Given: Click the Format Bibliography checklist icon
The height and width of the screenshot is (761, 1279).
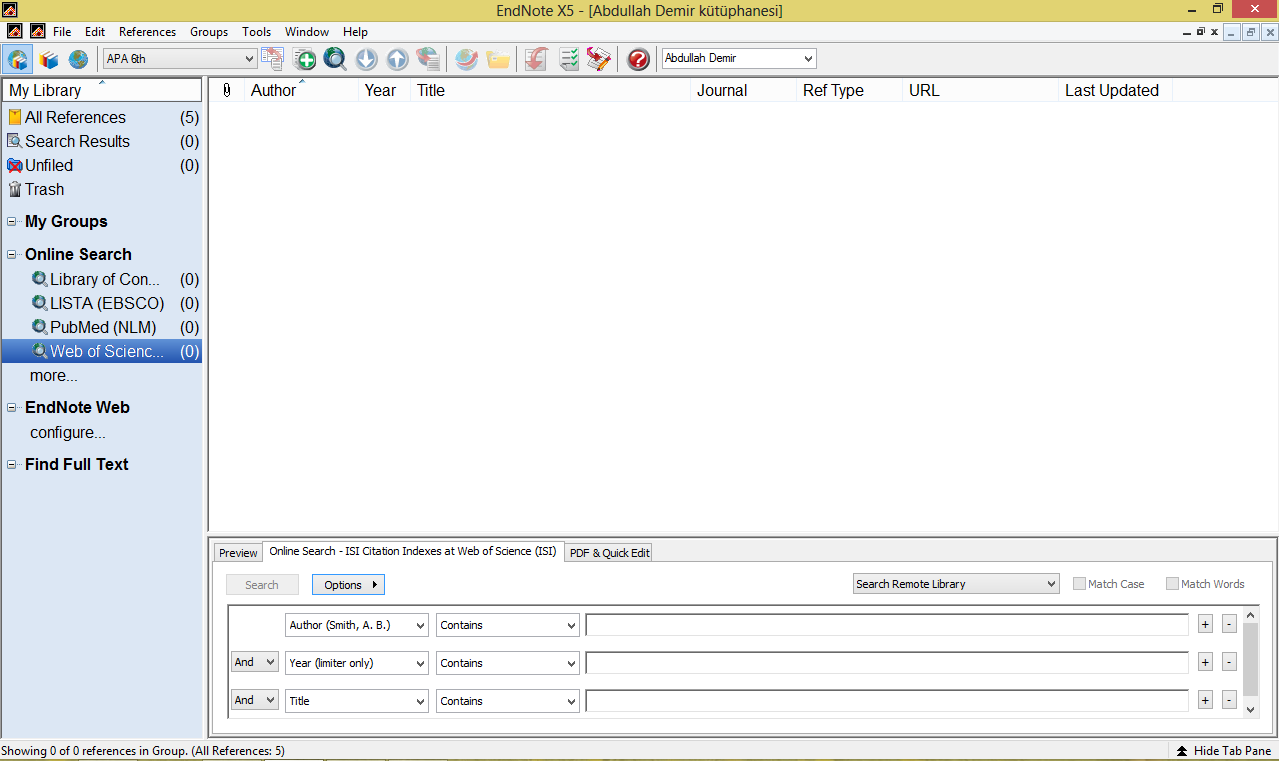Looking at the screenshot, I should tap(569, 59).
